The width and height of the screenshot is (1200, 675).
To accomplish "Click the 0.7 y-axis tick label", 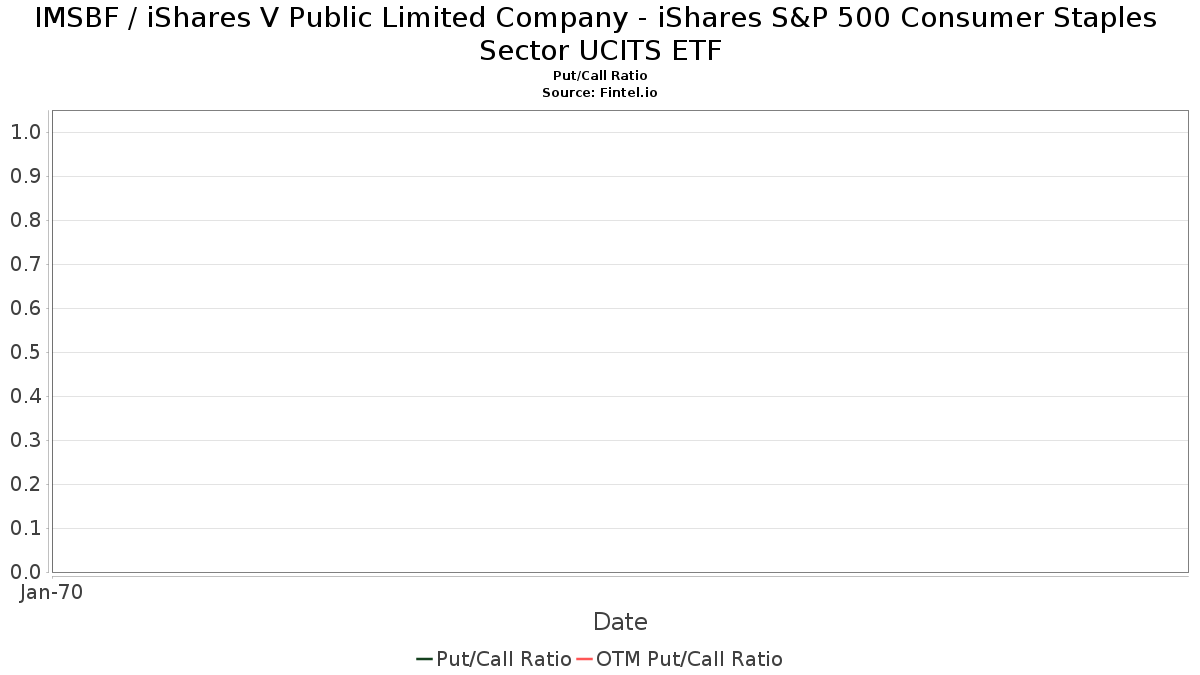I will coord(25,264).
